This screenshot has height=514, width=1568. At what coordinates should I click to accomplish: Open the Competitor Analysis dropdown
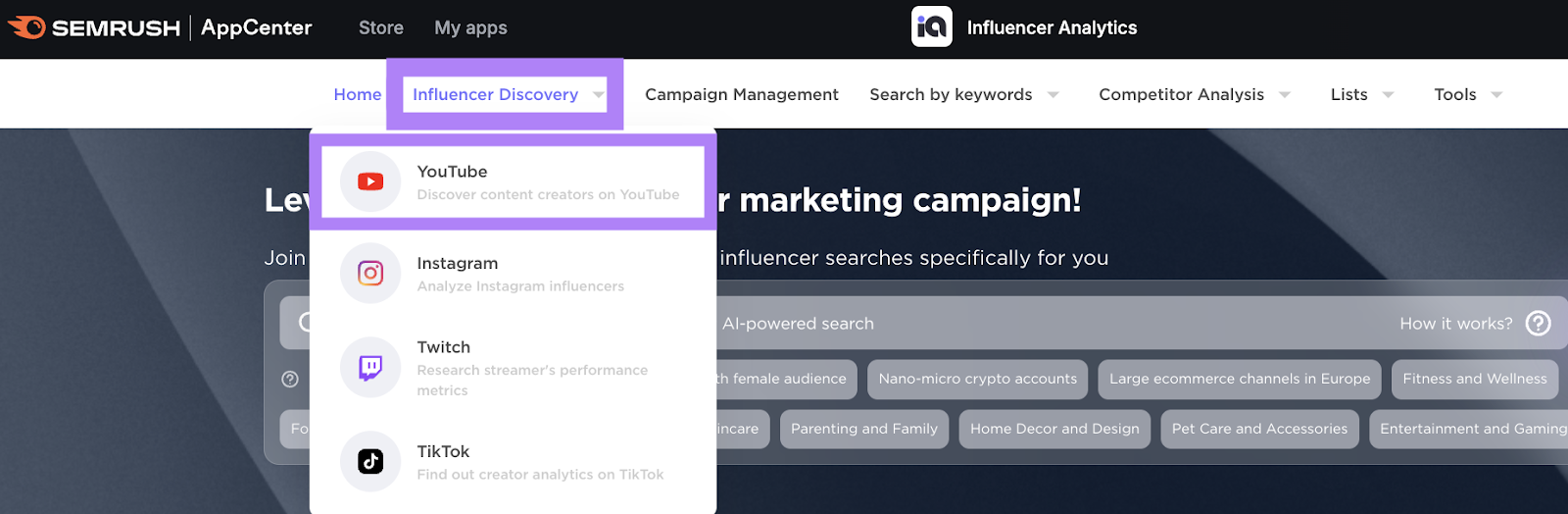click(x=1284, y=95)
